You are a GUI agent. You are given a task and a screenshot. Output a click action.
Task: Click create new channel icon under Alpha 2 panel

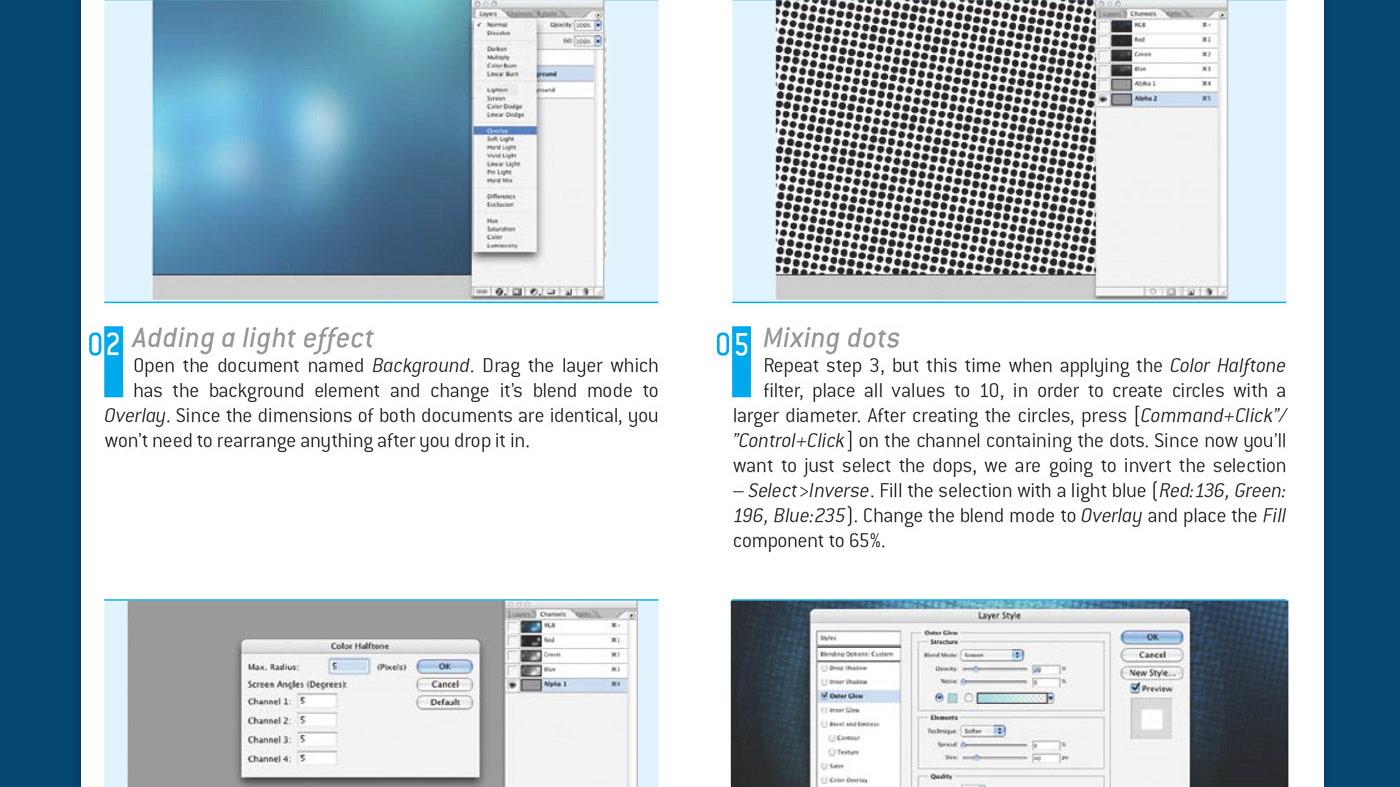[1191, 291]
